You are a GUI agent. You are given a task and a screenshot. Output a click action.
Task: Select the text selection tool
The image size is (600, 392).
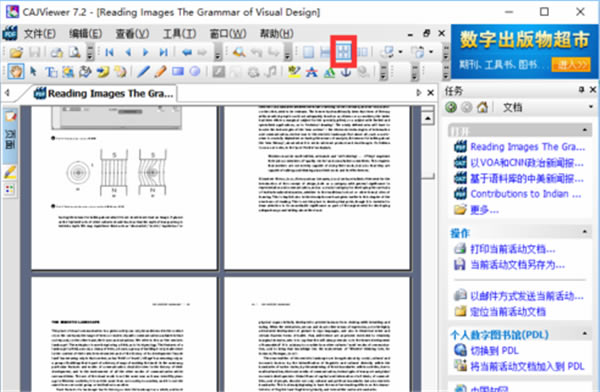pyautogui.click(x=51, y=72)
